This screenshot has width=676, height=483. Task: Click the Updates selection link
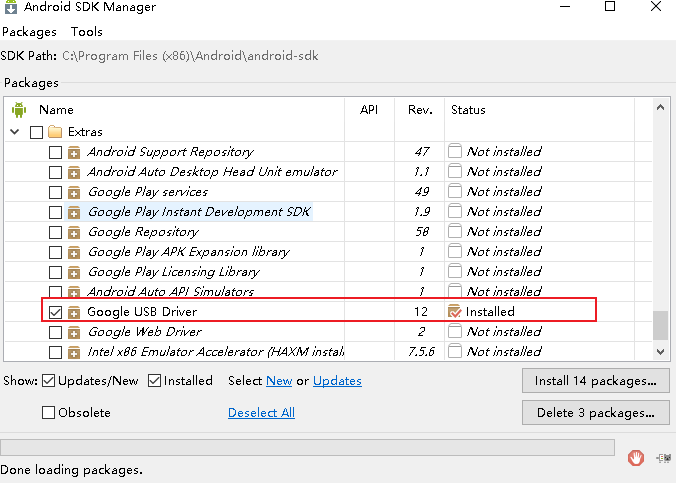(337, 381)
